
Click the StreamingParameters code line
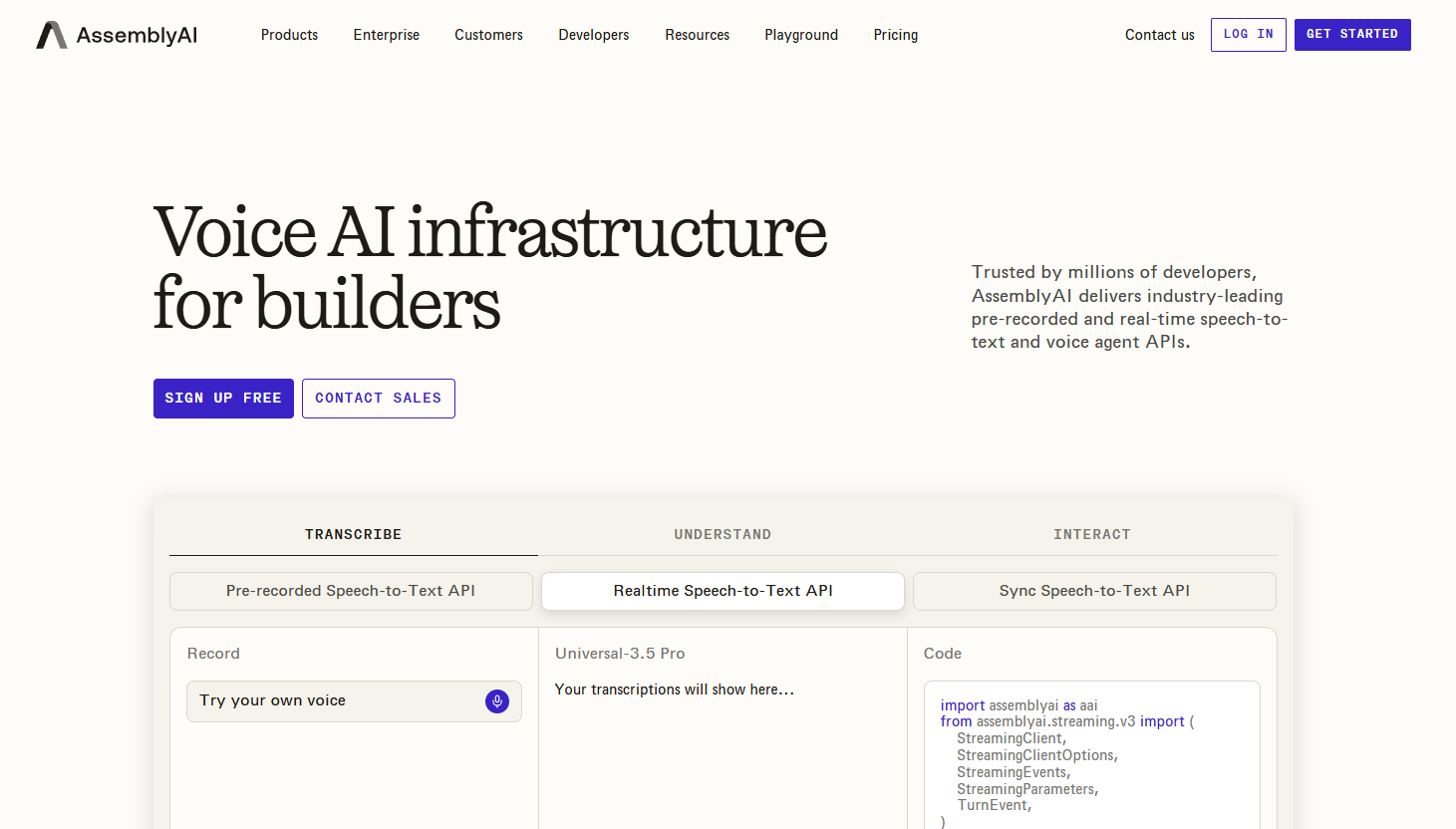pos(1027,789)
